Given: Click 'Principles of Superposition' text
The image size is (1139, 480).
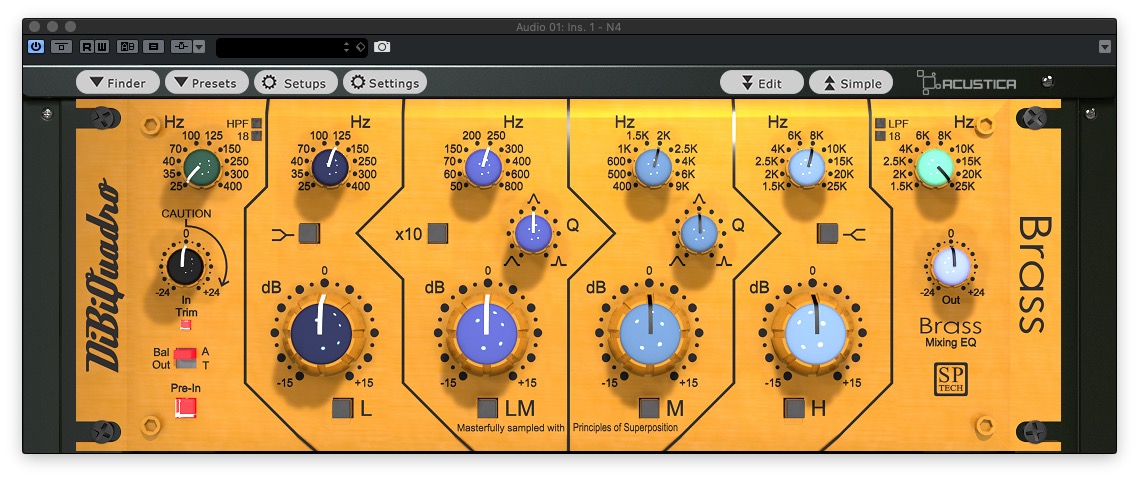Looking at the screenshot, I should 625,428.
